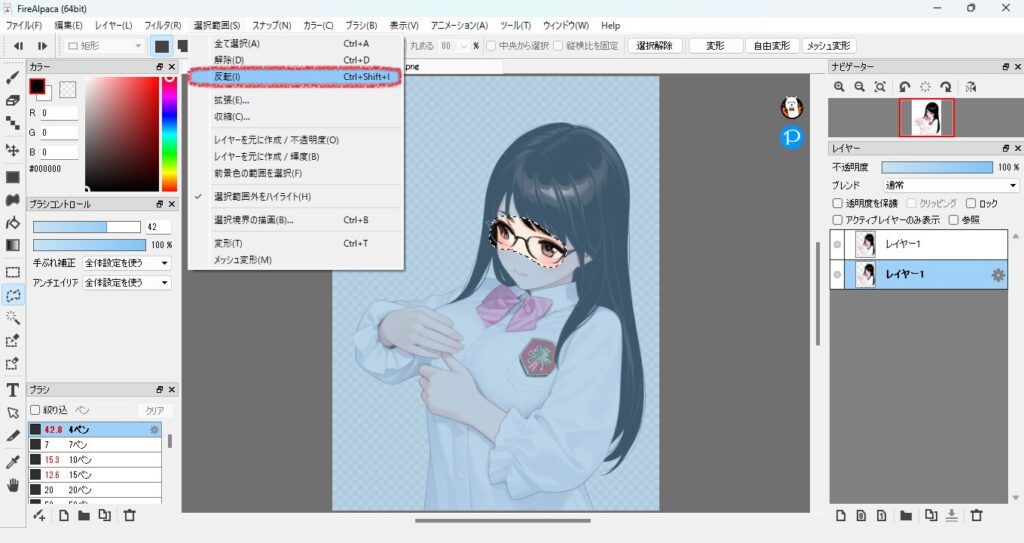Click the メッシュ変形 toolbar button

pos(828,46)
